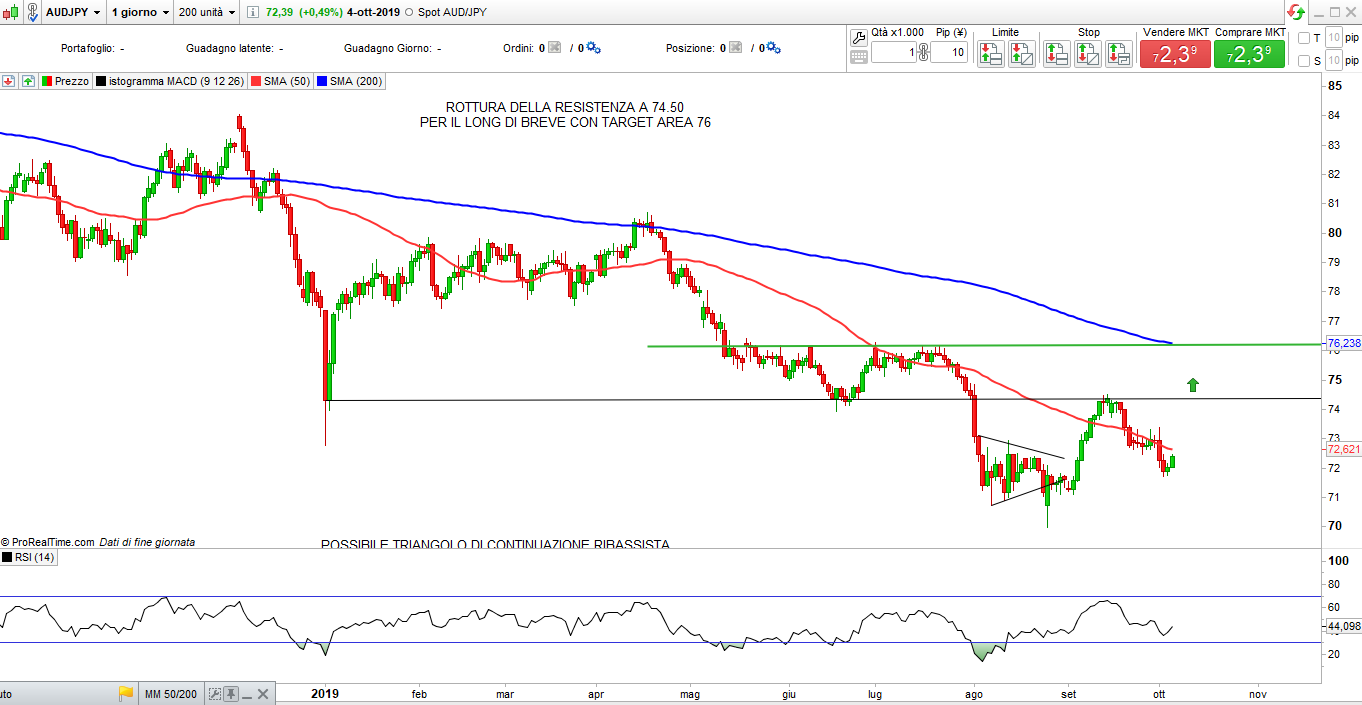This screenshot has height=705, width=1362.
Task: Click the third Stop order icon
Action: pyautogui.click(x=1120, y=54)
